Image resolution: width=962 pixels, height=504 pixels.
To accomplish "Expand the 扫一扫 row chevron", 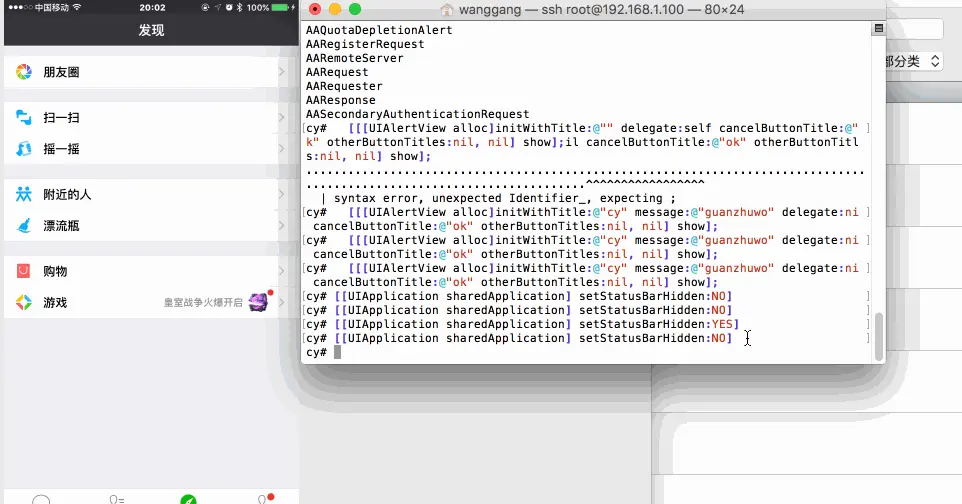I will 282,117.
